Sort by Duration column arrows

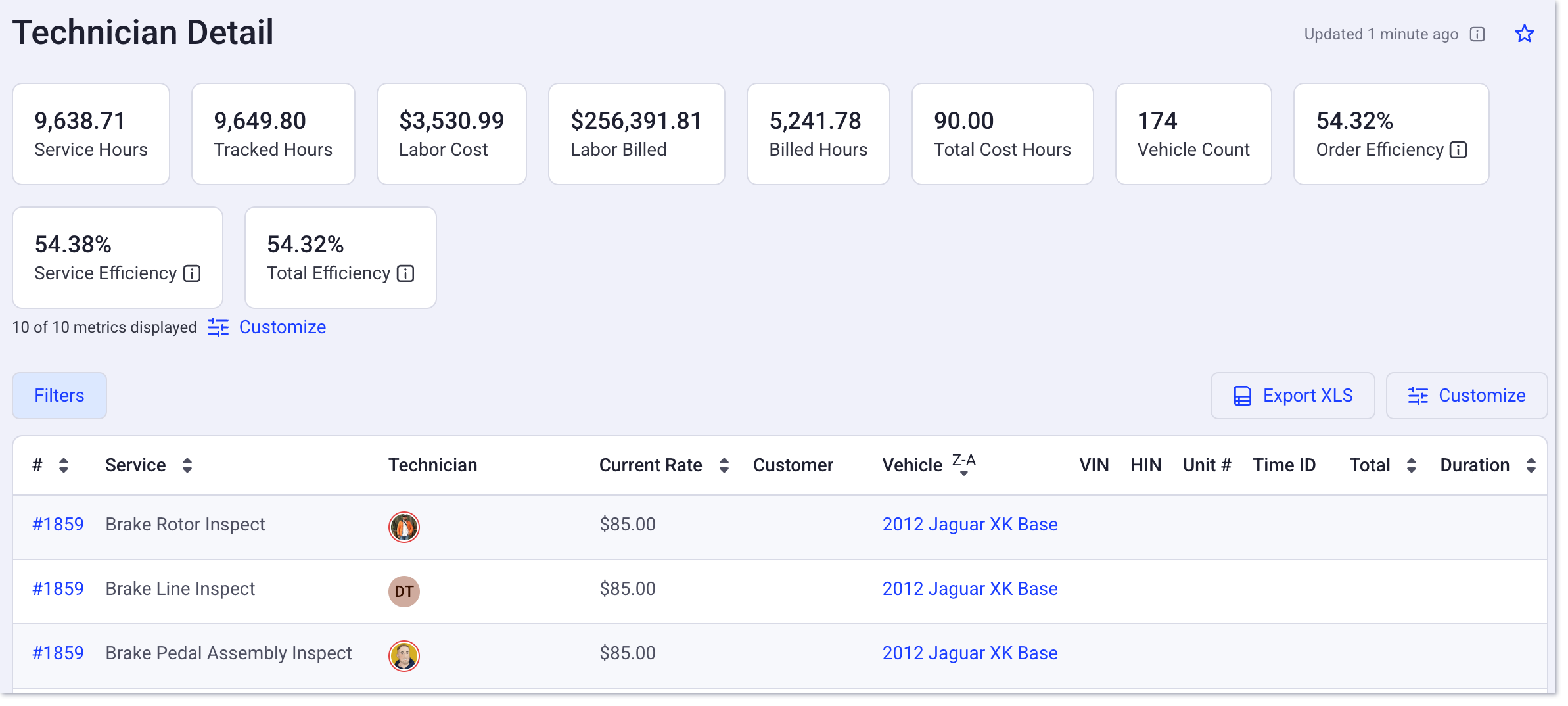point(1531,465)
